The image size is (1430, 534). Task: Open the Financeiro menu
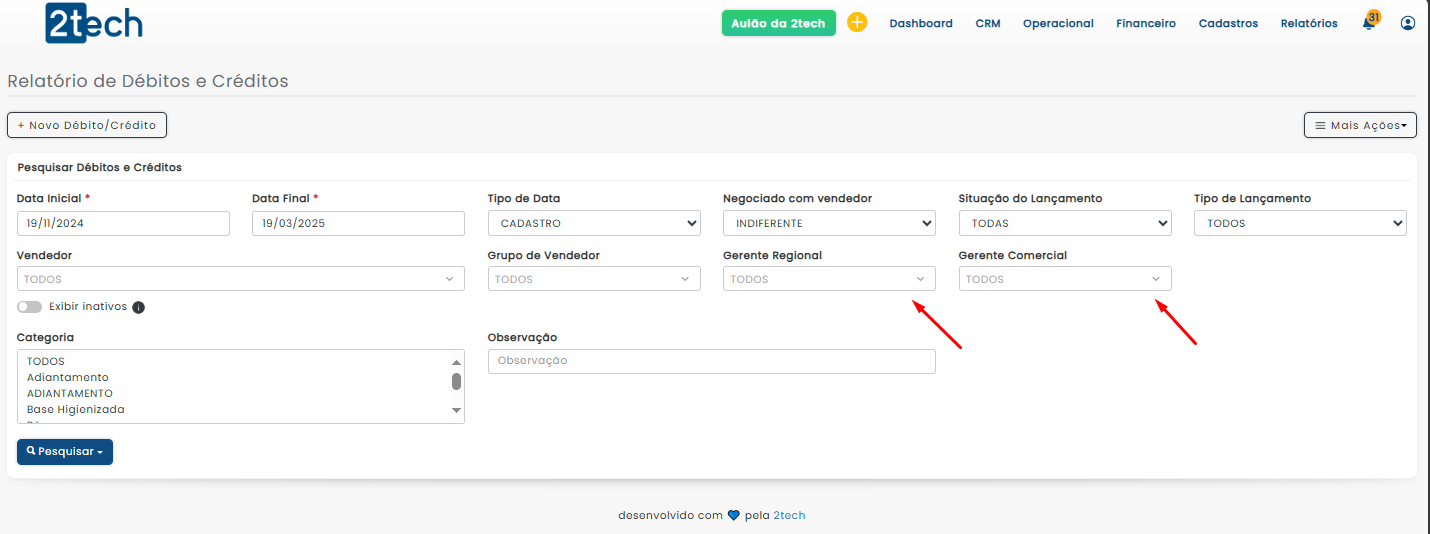pyautogui.click(x=1146, y=23)
